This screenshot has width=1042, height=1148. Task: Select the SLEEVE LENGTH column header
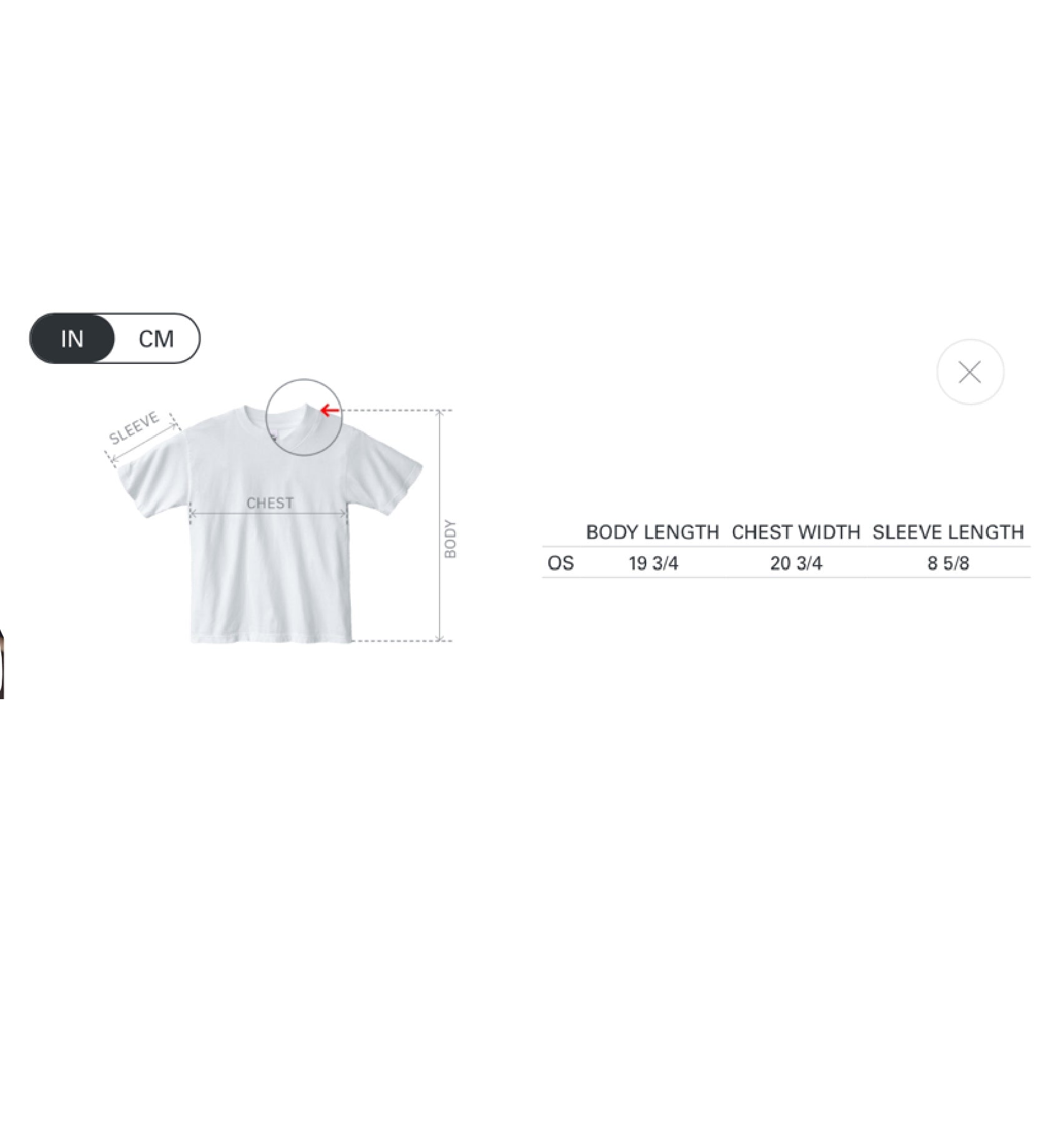(x=948, y=532)
